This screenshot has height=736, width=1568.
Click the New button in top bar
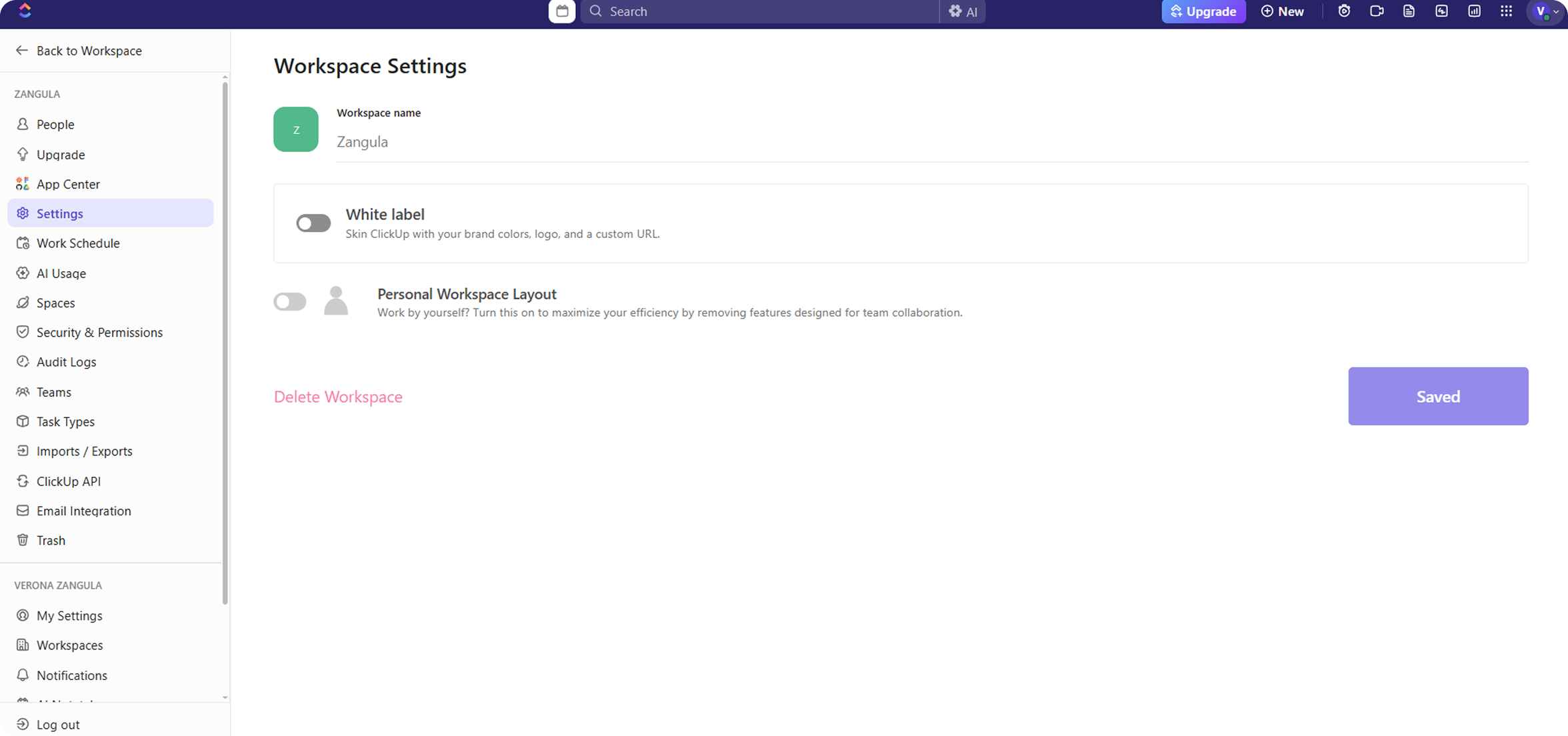point(1283,11)
